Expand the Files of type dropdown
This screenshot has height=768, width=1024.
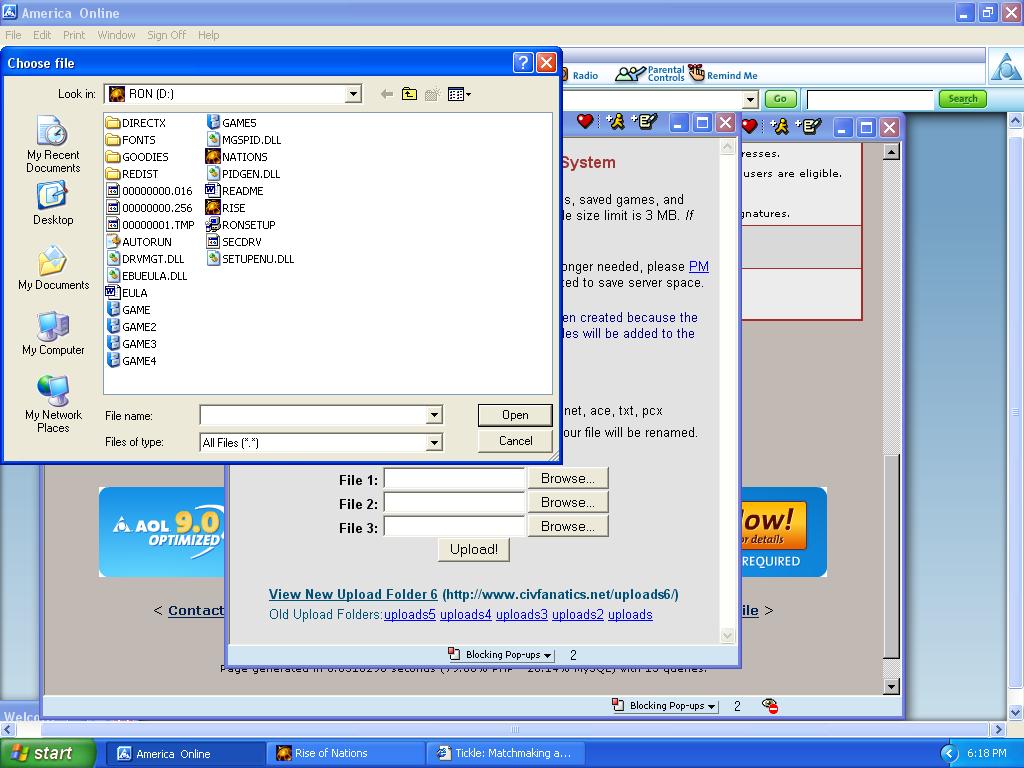(x=434, y=443)
